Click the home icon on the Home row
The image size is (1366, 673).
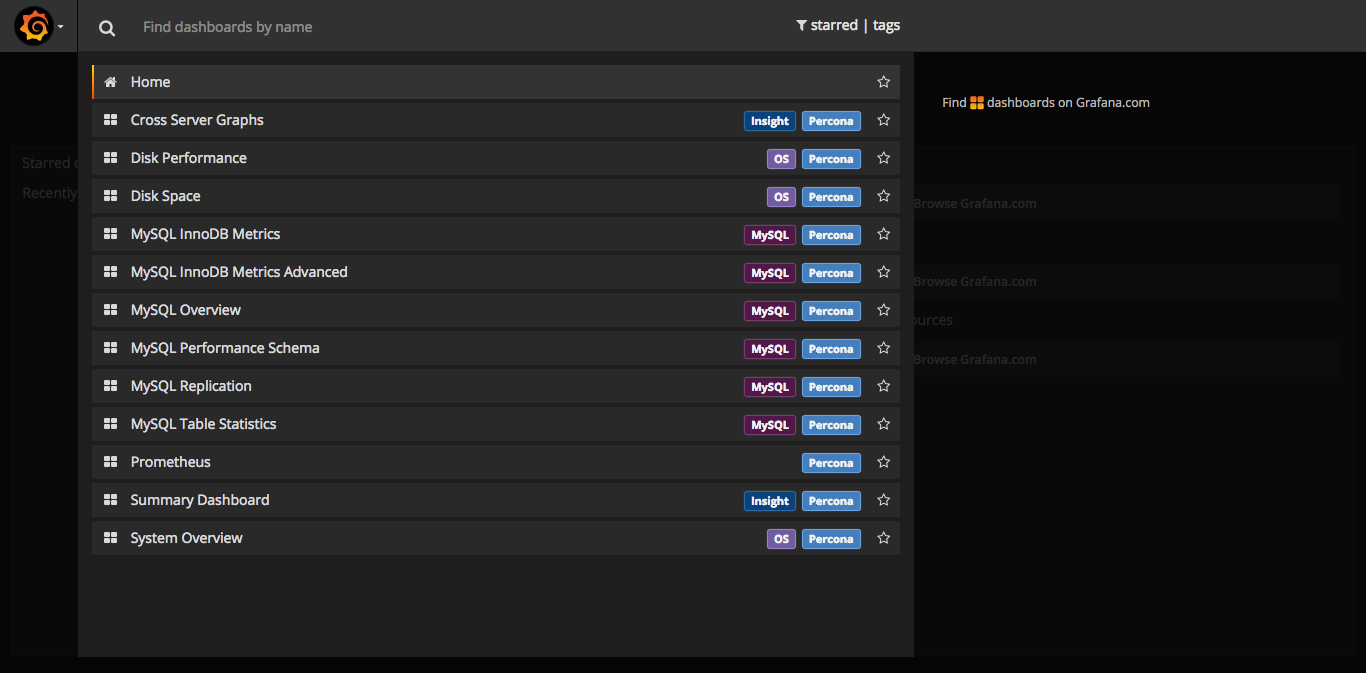pos(110,81)
